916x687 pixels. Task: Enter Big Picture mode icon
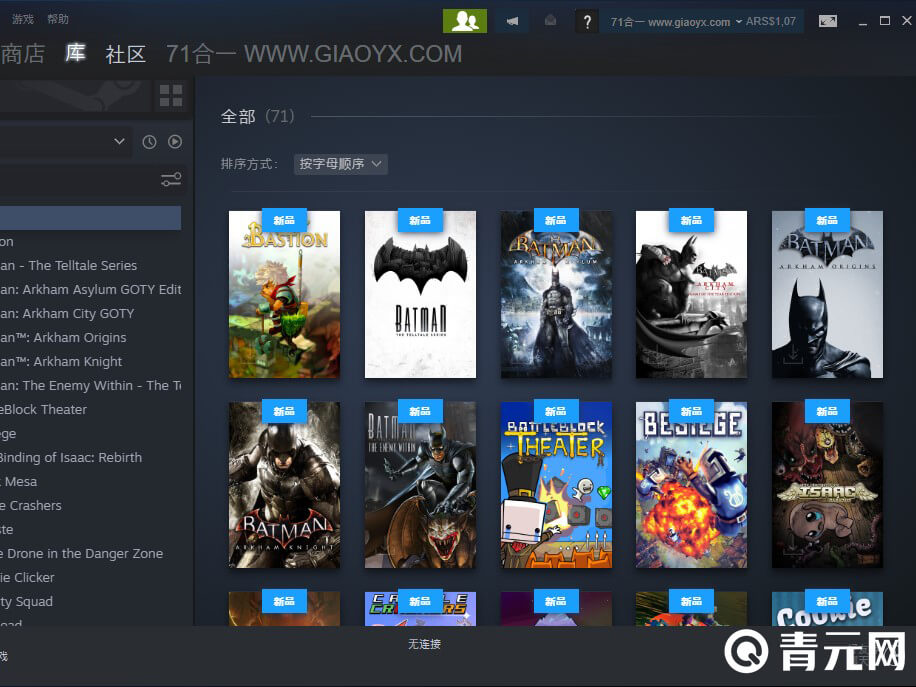click(828, 22)
